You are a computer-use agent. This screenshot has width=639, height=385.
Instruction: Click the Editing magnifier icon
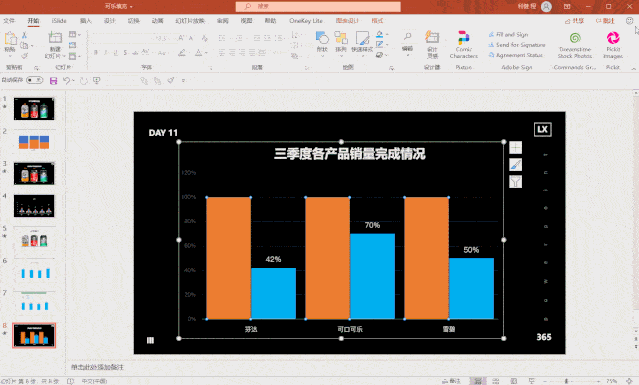(x=407, y=37)
